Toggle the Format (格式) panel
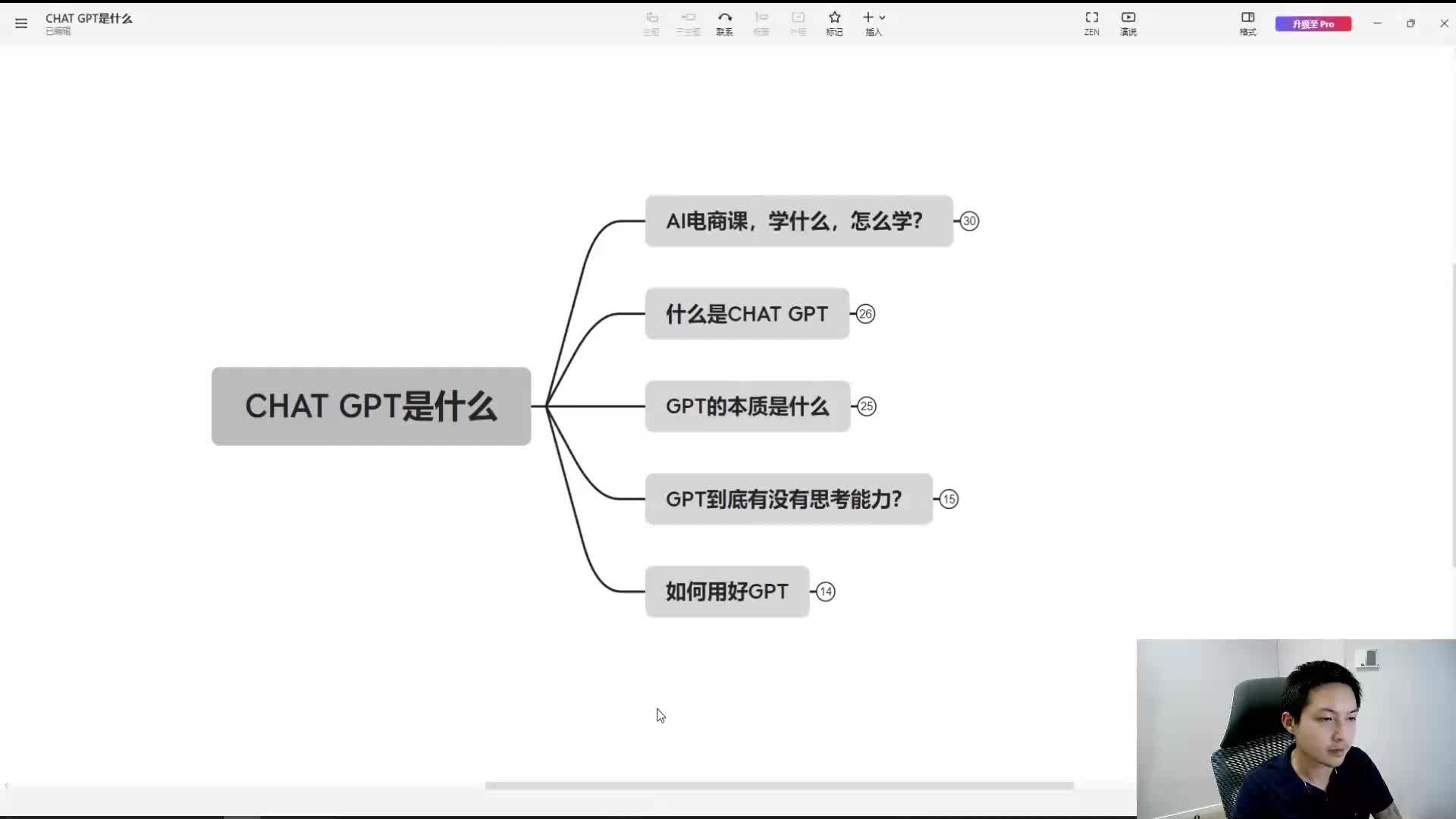 (x=1247, y=24)
